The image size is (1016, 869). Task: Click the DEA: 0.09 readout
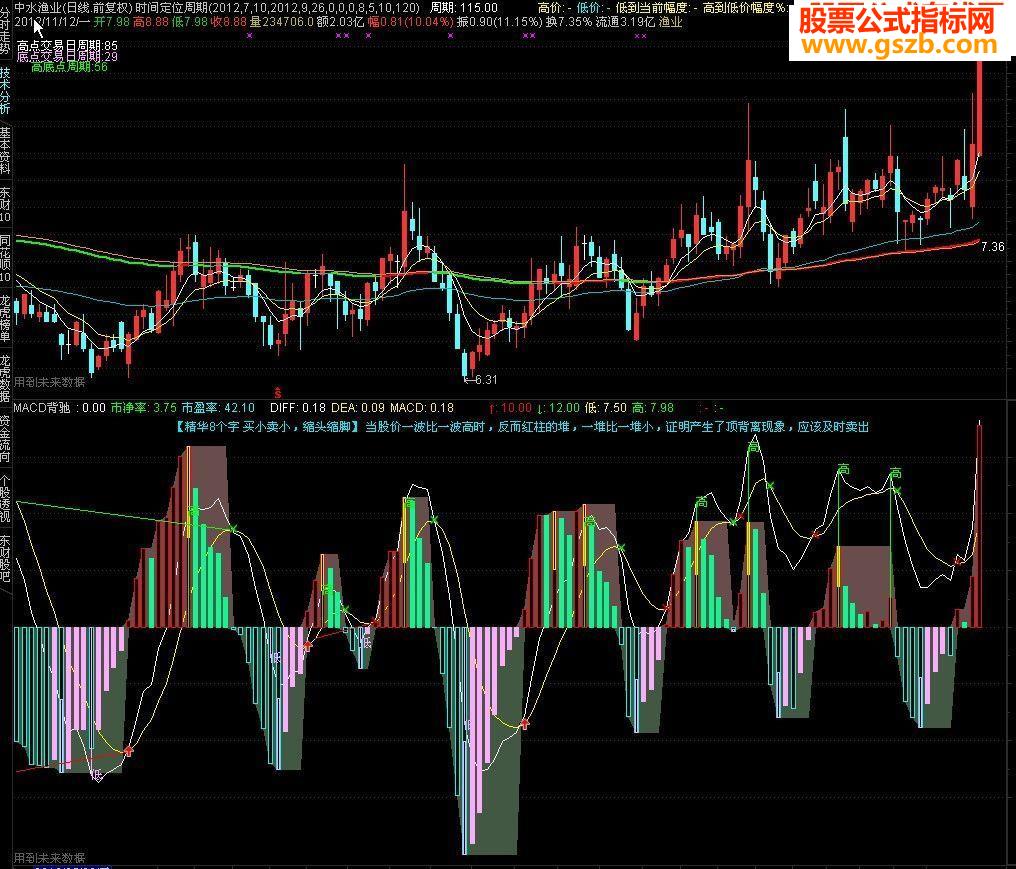click(x=358, y=408)
